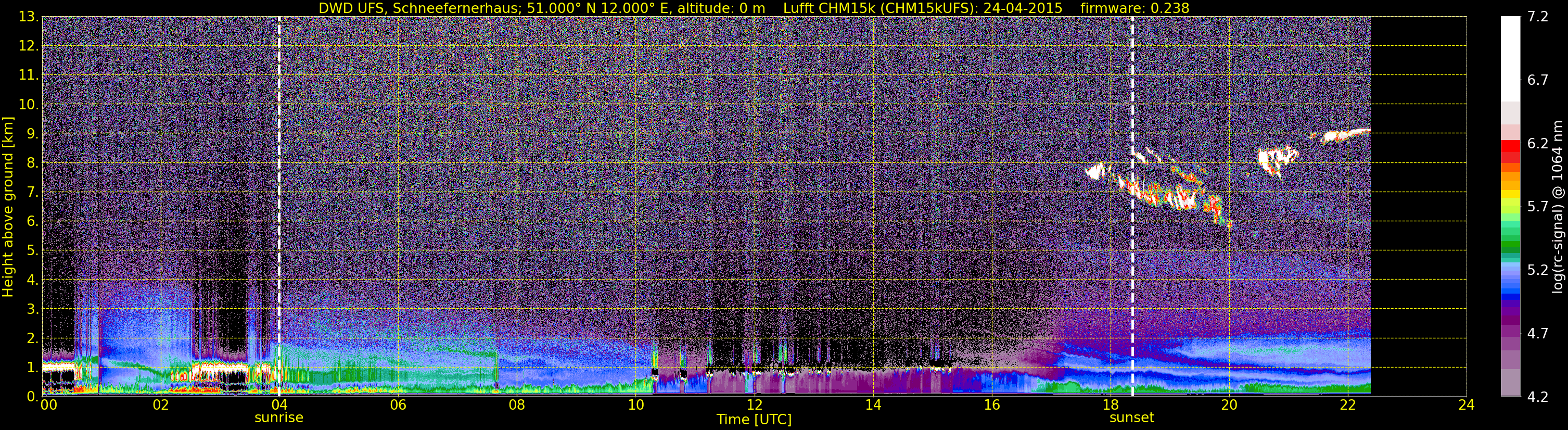1568x430 pixels.
Task: Click the height axis tick '5.'
Action: pyautogui.click(x=32, y=251)
